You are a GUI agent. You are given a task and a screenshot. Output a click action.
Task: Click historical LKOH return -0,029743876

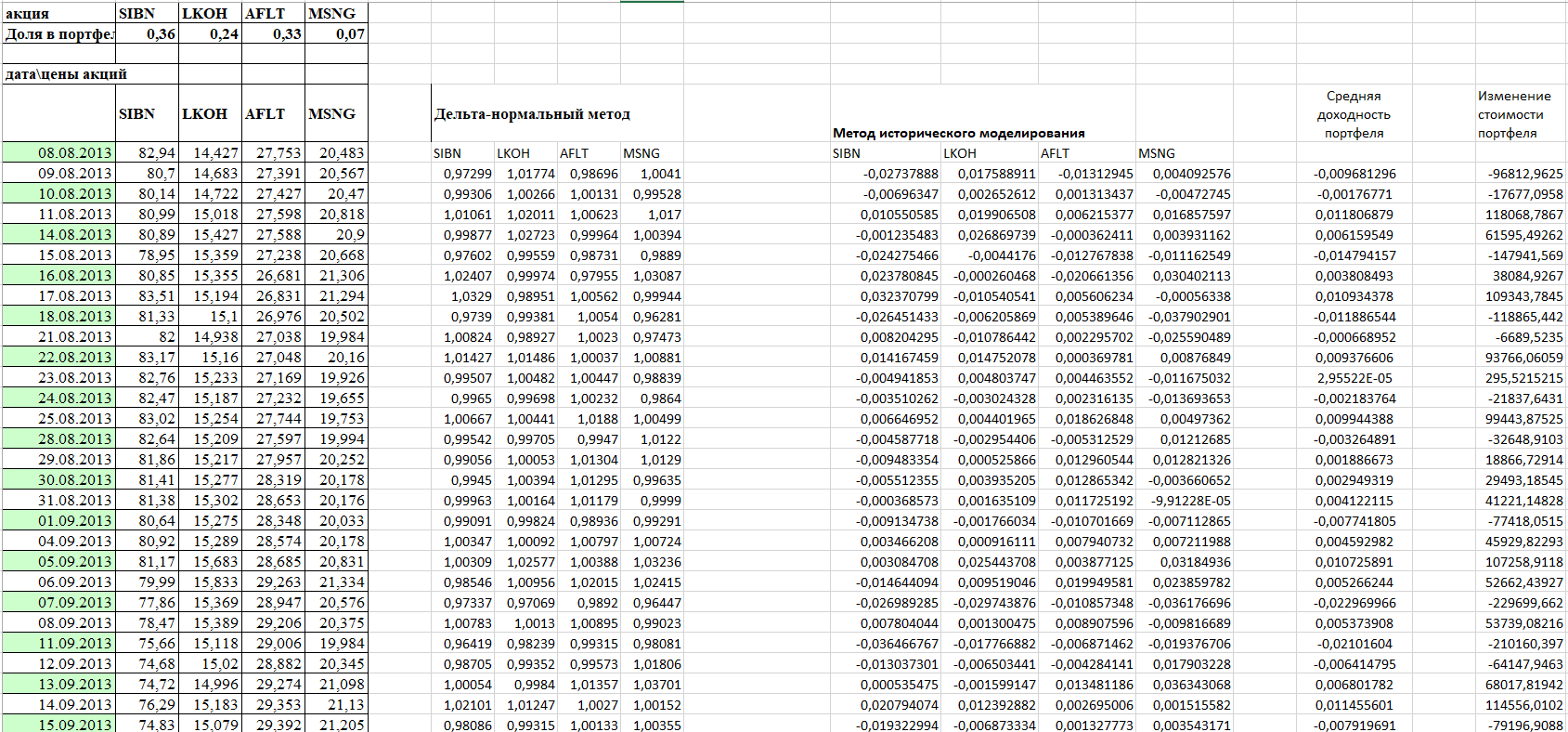[990, 603]
